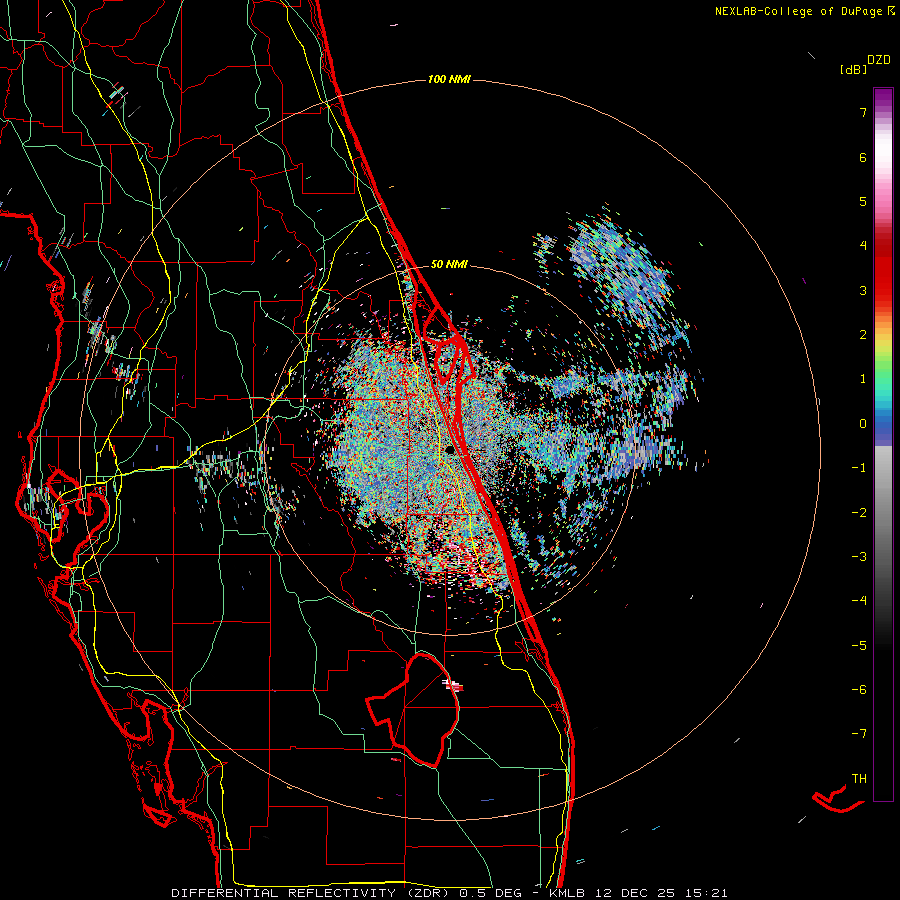The image size is (900, 900).
Task: Click the 4 value on color scale
Action: [863, 246]
